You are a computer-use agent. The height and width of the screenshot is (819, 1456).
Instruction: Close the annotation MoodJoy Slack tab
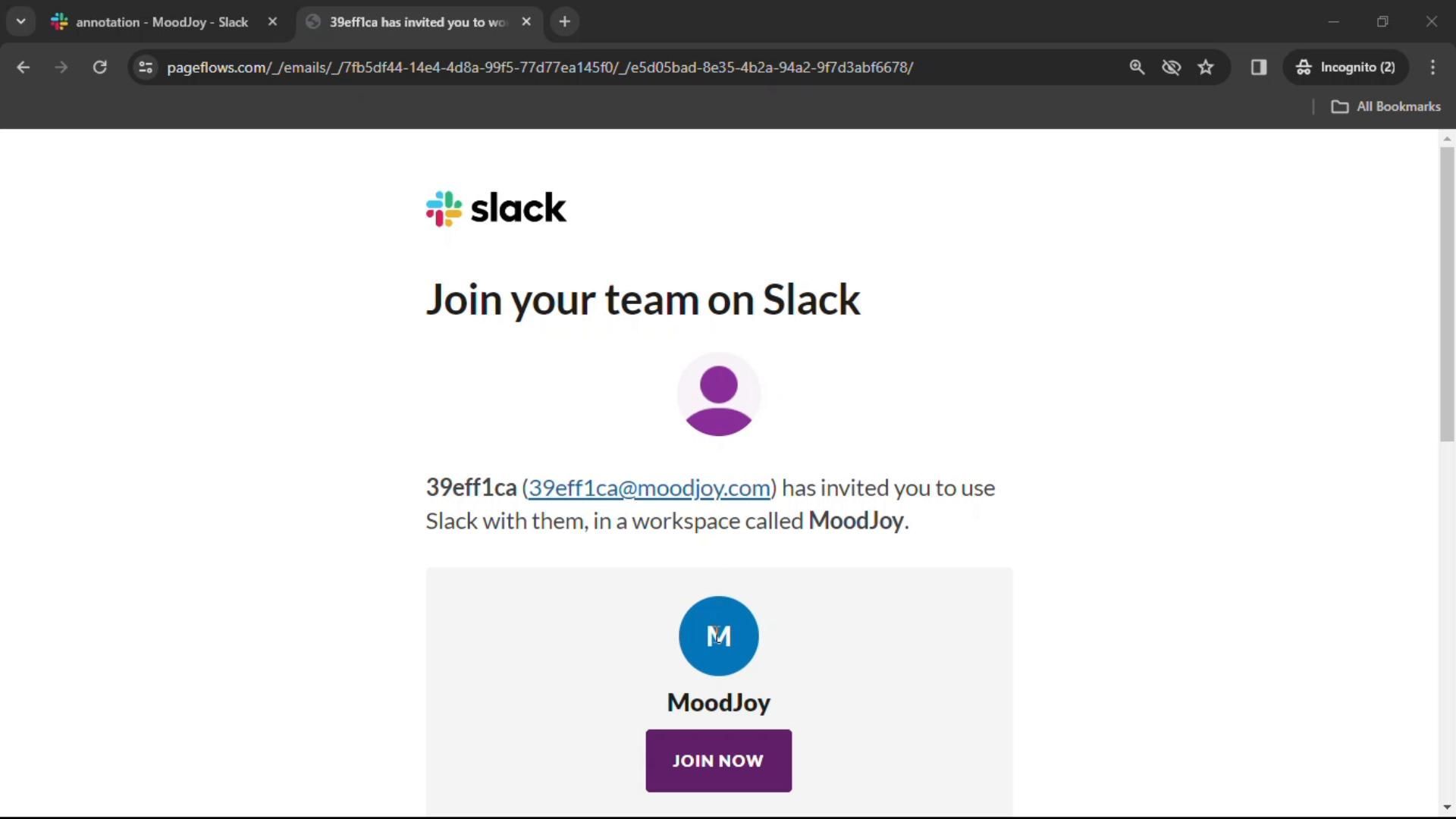272,22
